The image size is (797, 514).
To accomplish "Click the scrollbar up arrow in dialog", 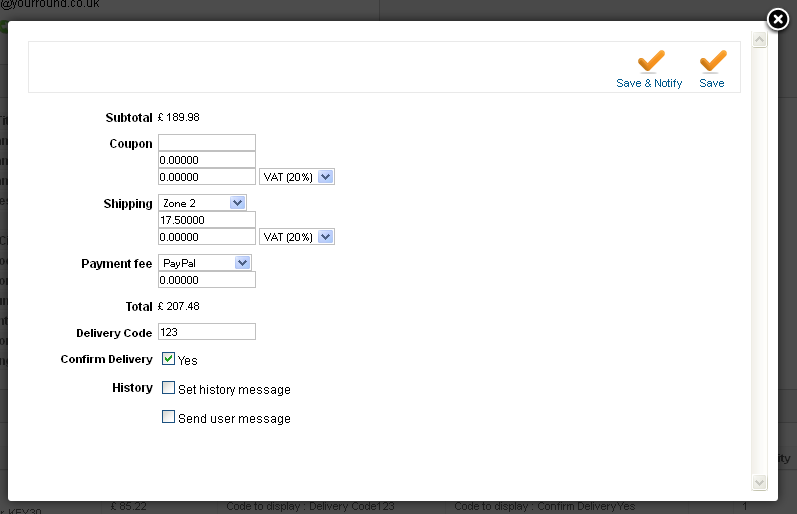I will [759, 40].
